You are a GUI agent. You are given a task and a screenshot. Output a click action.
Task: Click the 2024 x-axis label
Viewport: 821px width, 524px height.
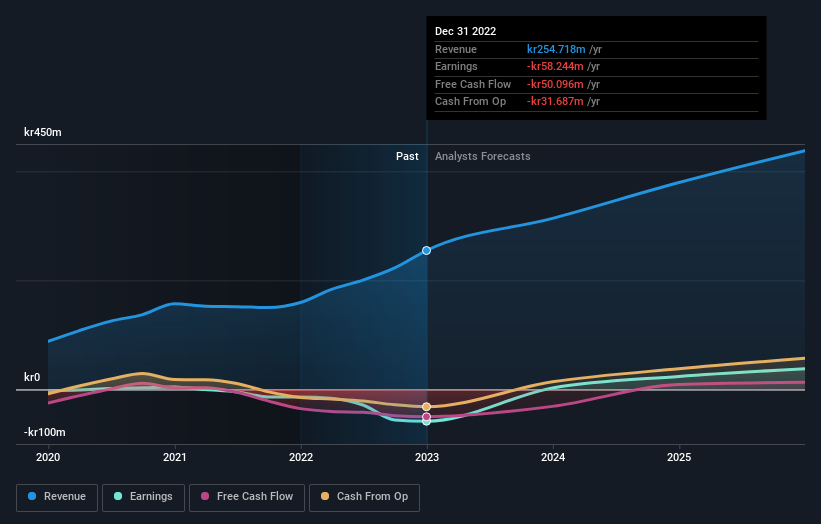tap(553, 457)
